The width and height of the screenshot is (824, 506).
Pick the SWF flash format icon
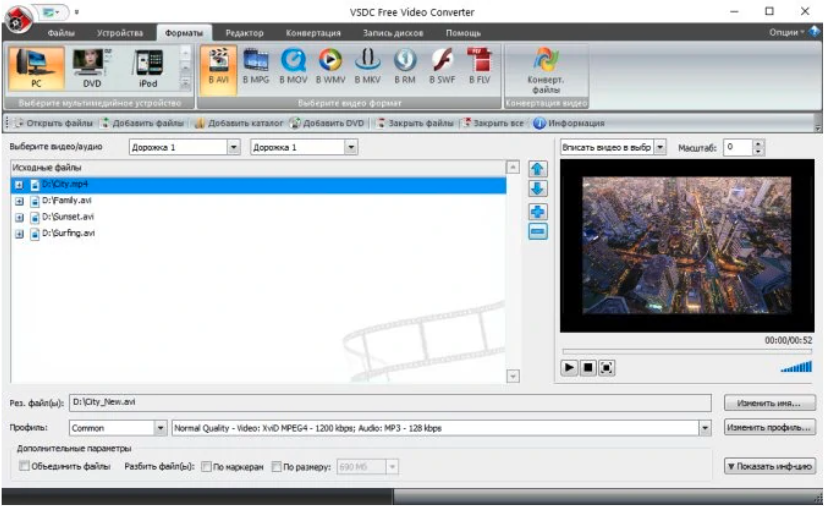[x=441, y=65]
